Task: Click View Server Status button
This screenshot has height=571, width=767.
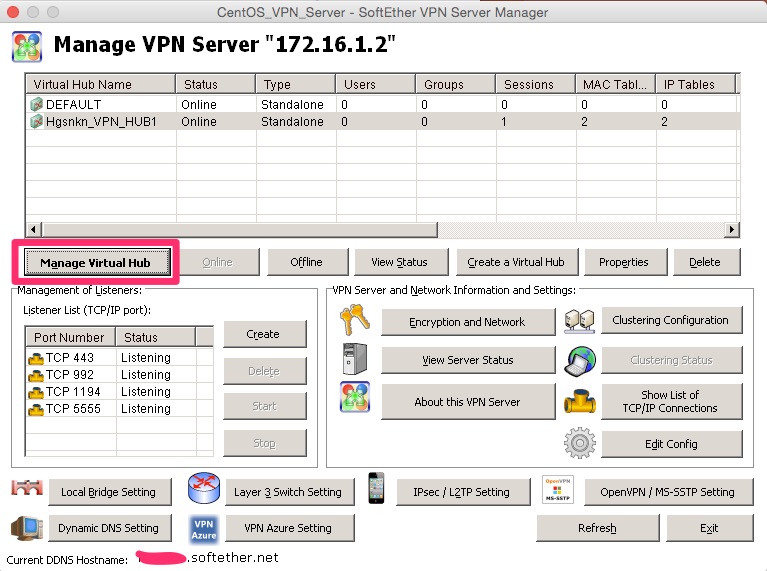Action: [x=468, y=360]
